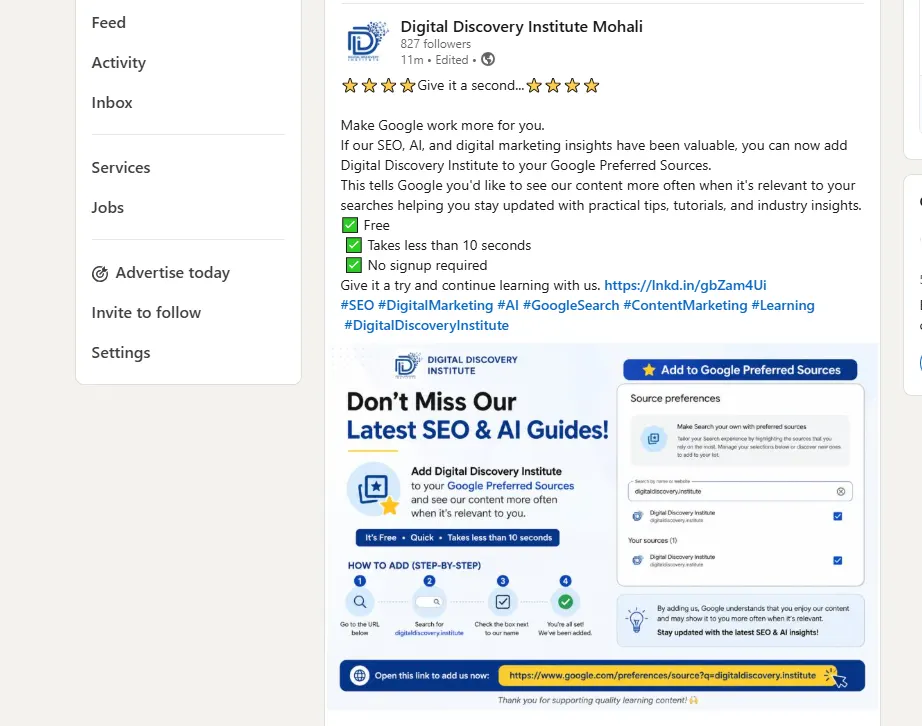922x726 pixels.
Task: Click the 'Give it a second...' headline text
Action: [x=470, y=85]
